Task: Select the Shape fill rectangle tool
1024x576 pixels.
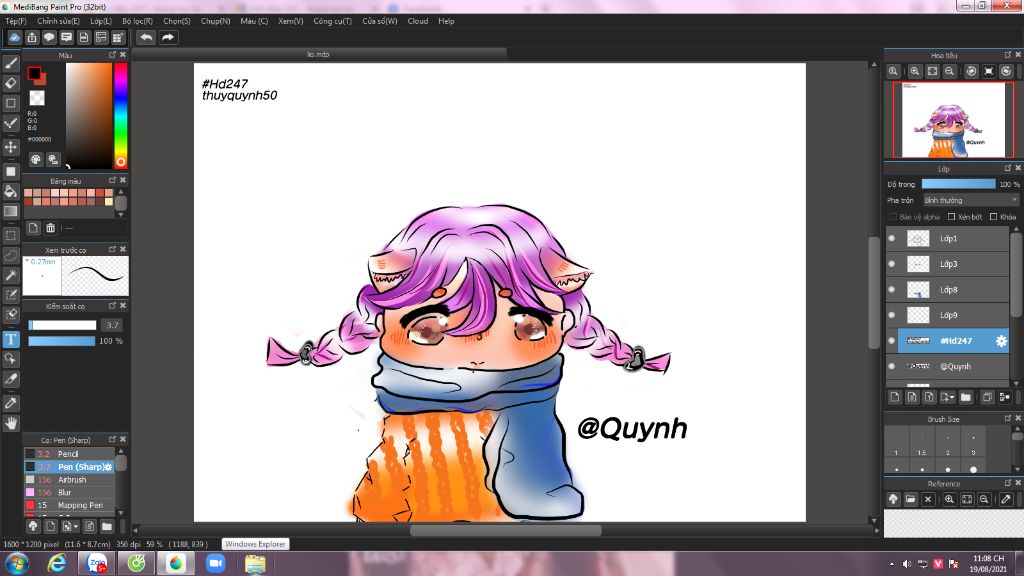Action: click(x=10, y=171)
